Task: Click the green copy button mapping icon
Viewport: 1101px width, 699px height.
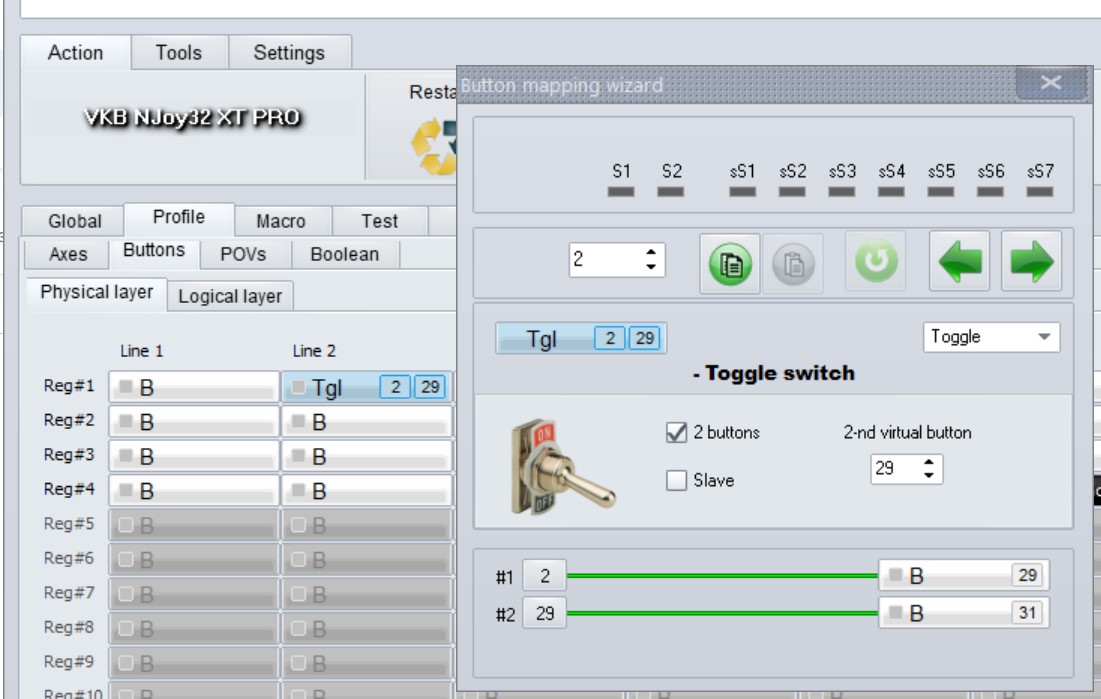Action: tap(730, 263)
